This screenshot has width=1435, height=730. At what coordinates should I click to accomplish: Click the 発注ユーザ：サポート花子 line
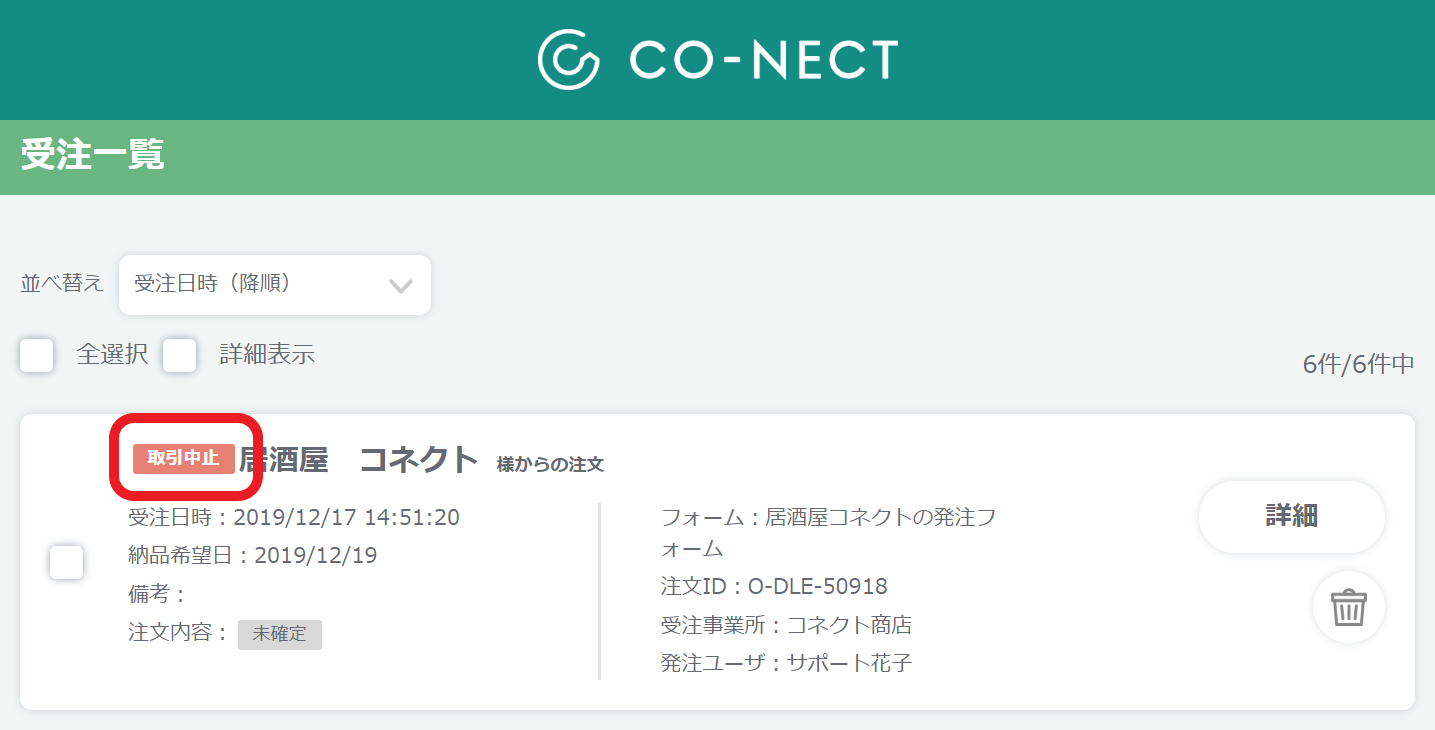pos(786,663)
